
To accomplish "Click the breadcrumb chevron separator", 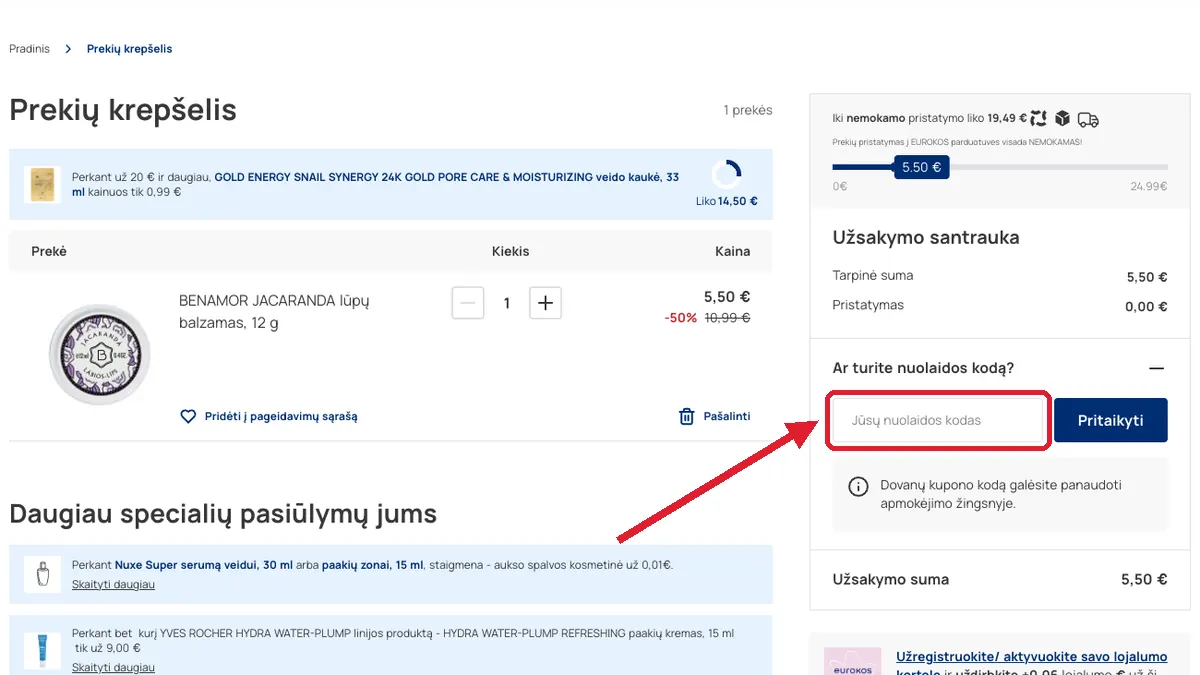I will [x=68, y=49].
